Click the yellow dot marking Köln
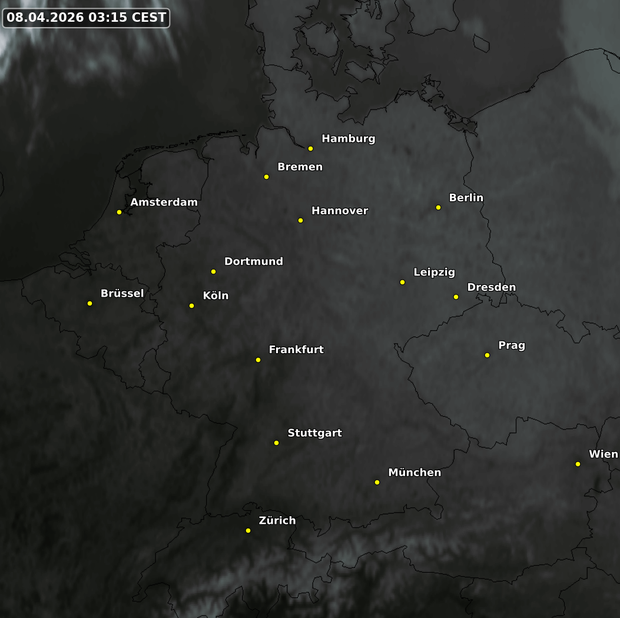Image resolution: width=620 pixels, height=618 pixels. click(192, 306)
